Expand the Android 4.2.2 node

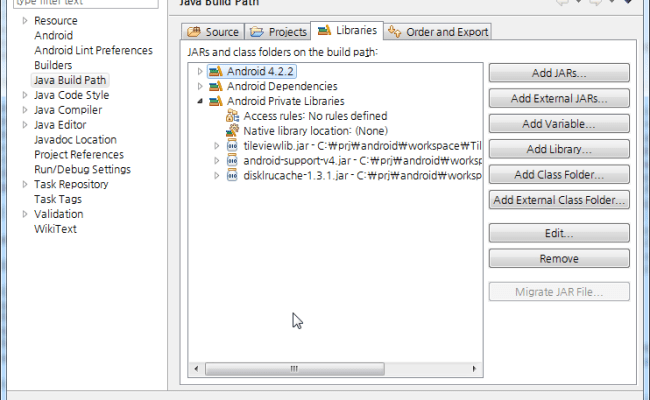(200, 71)
